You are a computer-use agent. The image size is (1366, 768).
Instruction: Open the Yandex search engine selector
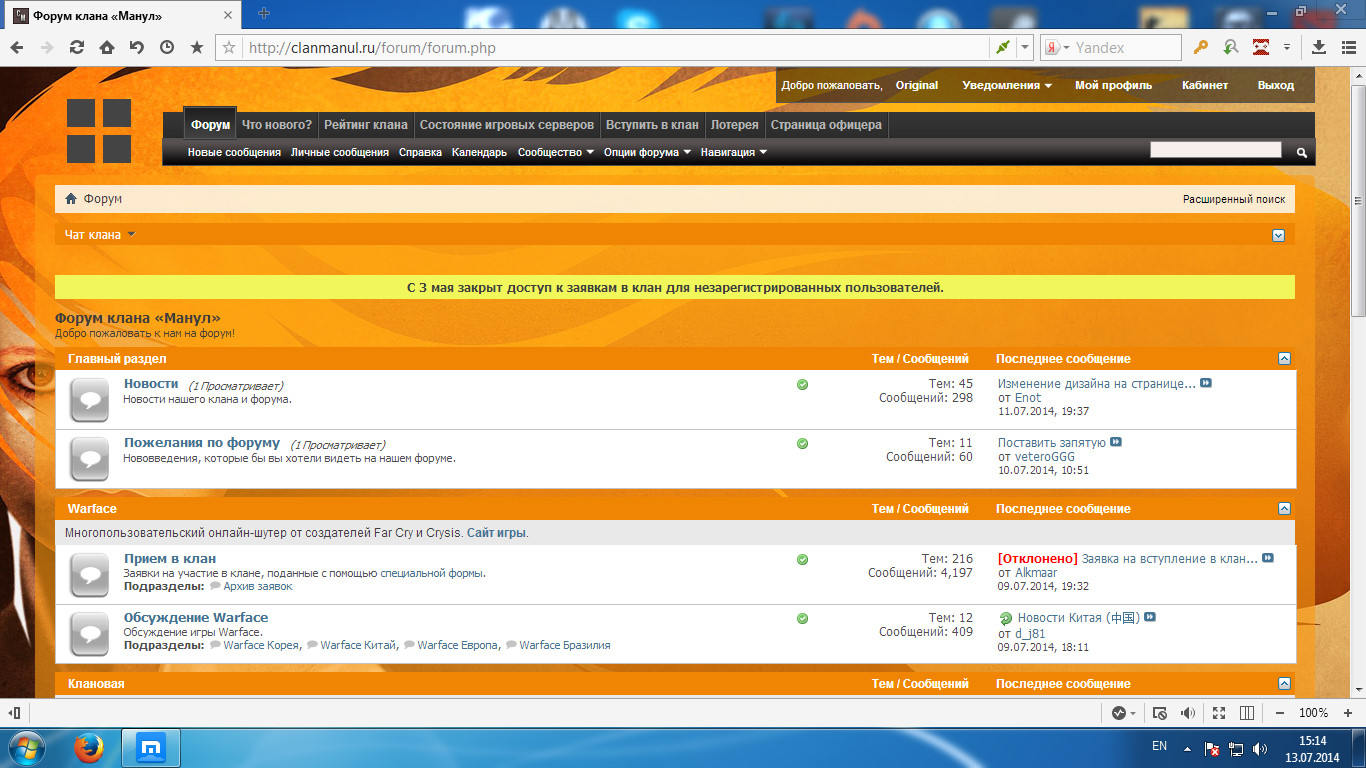pos(1057,47)
